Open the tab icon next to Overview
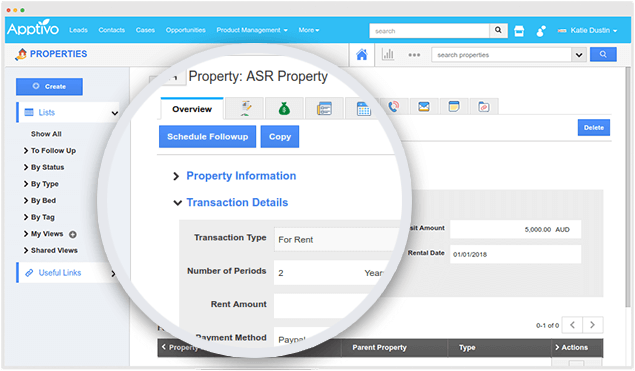The width and height of the screenshot is (635, 371). (245, 108)
